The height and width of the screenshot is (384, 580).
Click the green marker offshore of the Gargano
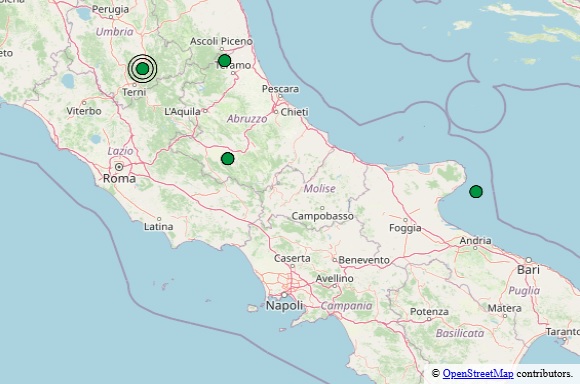click(476, 192)
